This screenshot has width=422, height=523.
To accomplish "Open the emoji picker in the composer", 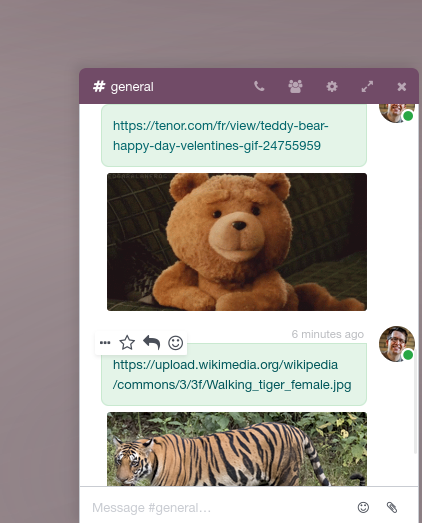I will coord(363,507).
